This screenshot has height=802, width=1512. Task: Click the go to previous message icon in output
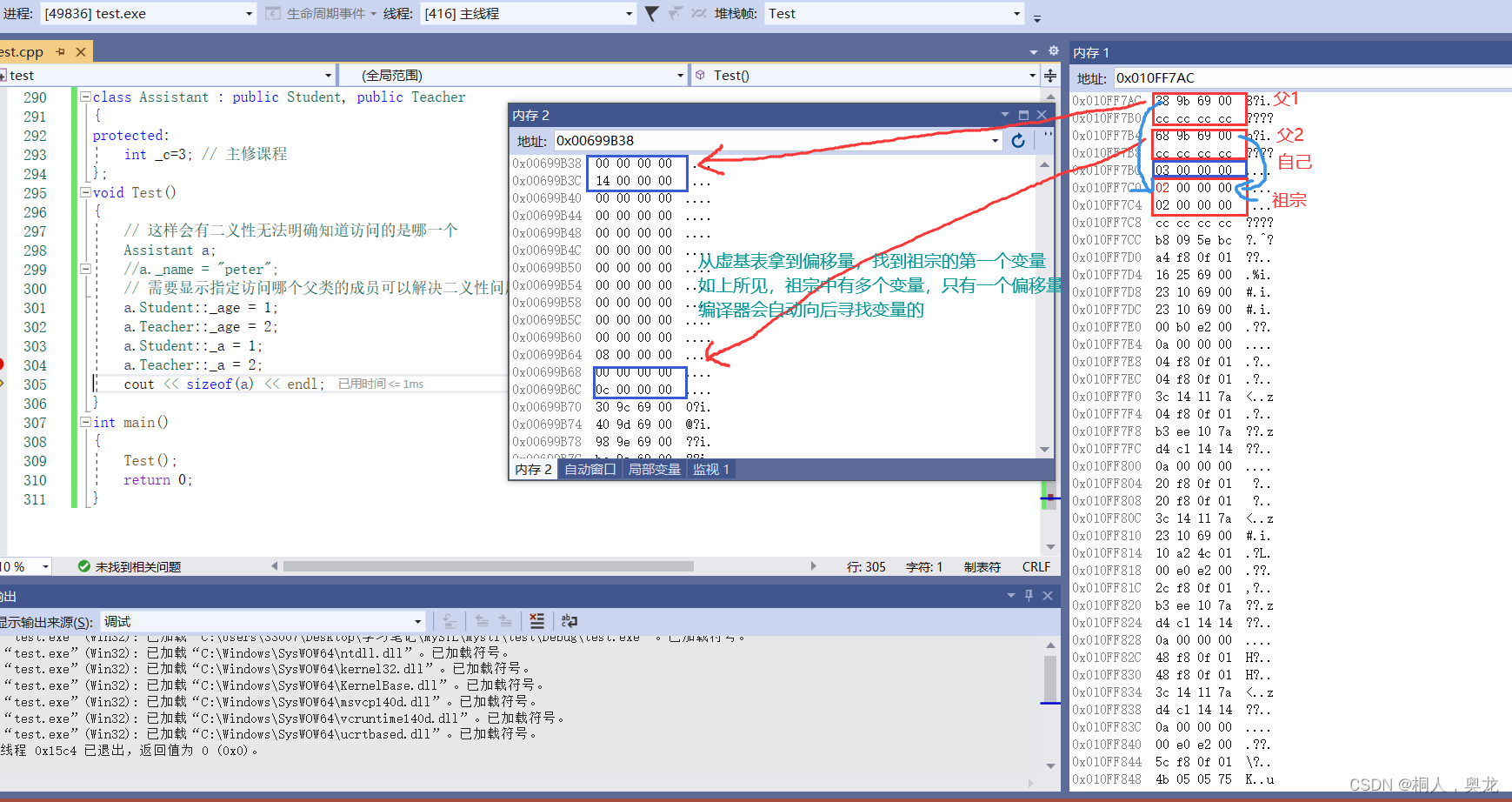click(482, 621)
